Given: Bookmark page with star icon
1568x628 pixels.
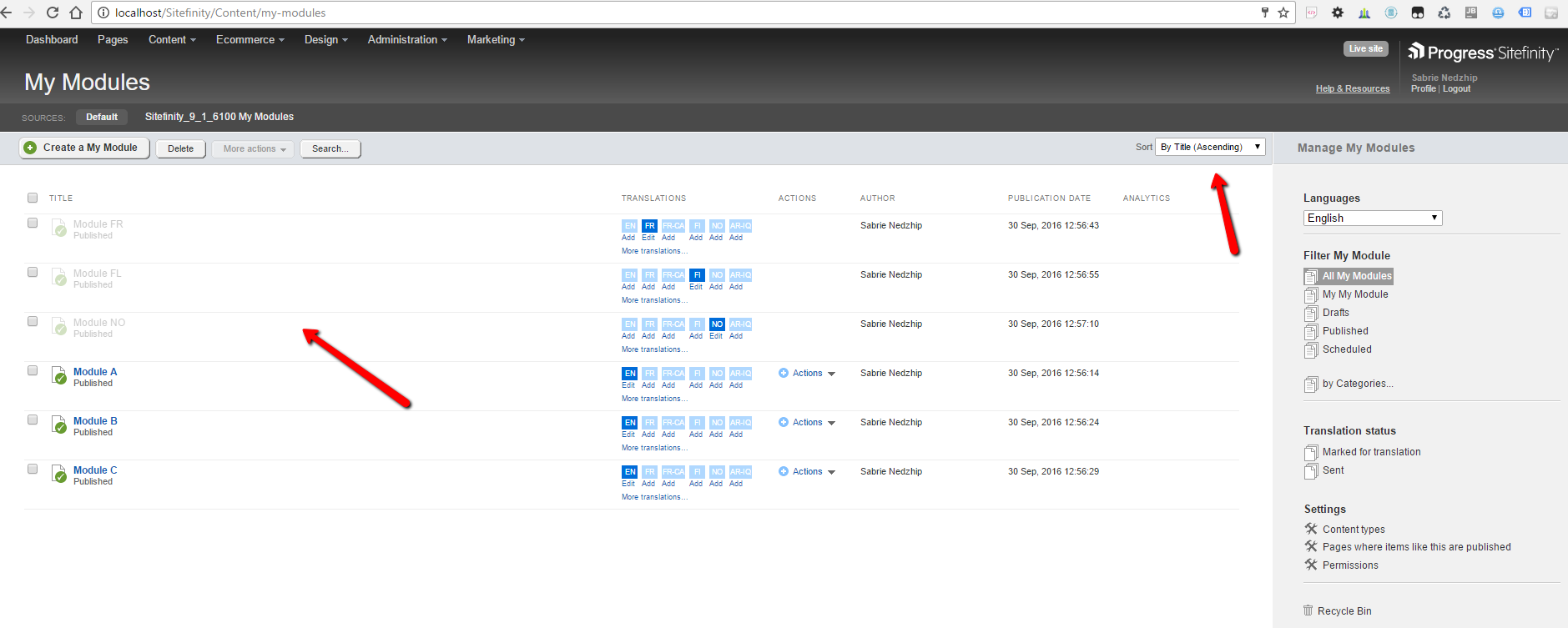Looking at the screenshot, I should click(1283, 13).
